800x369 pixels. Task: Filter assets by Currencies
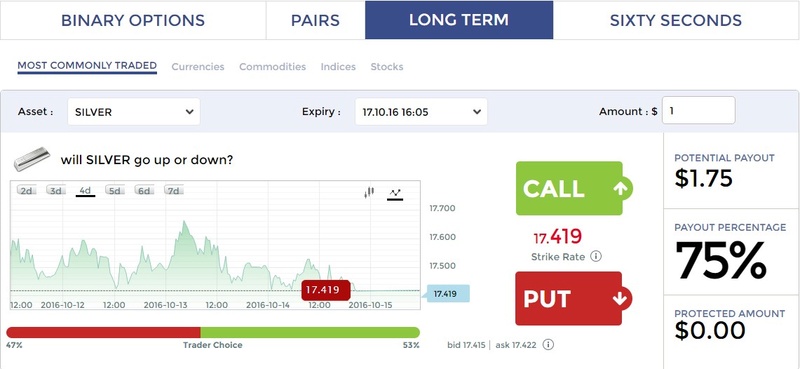pos(198,67)
